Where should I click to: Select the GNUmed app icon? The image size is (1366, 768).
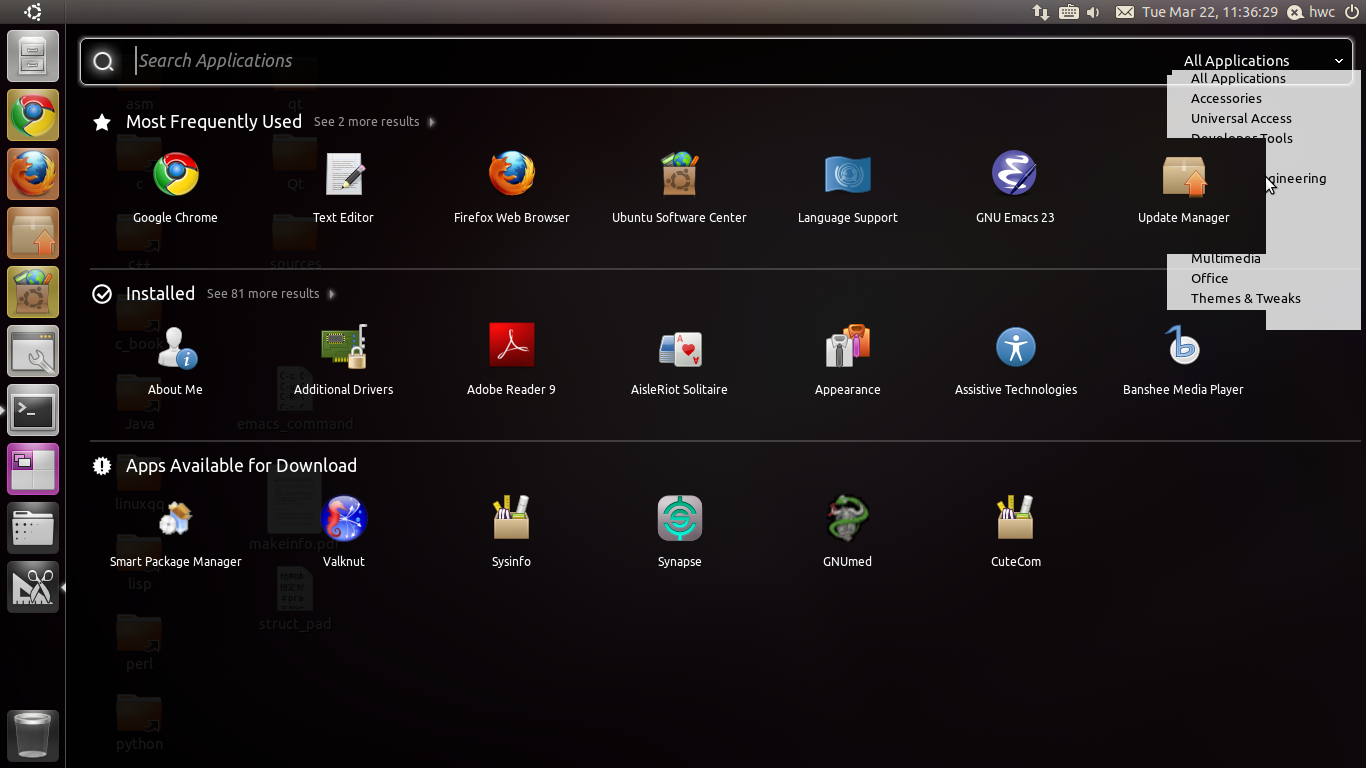(x=847, y=519)
